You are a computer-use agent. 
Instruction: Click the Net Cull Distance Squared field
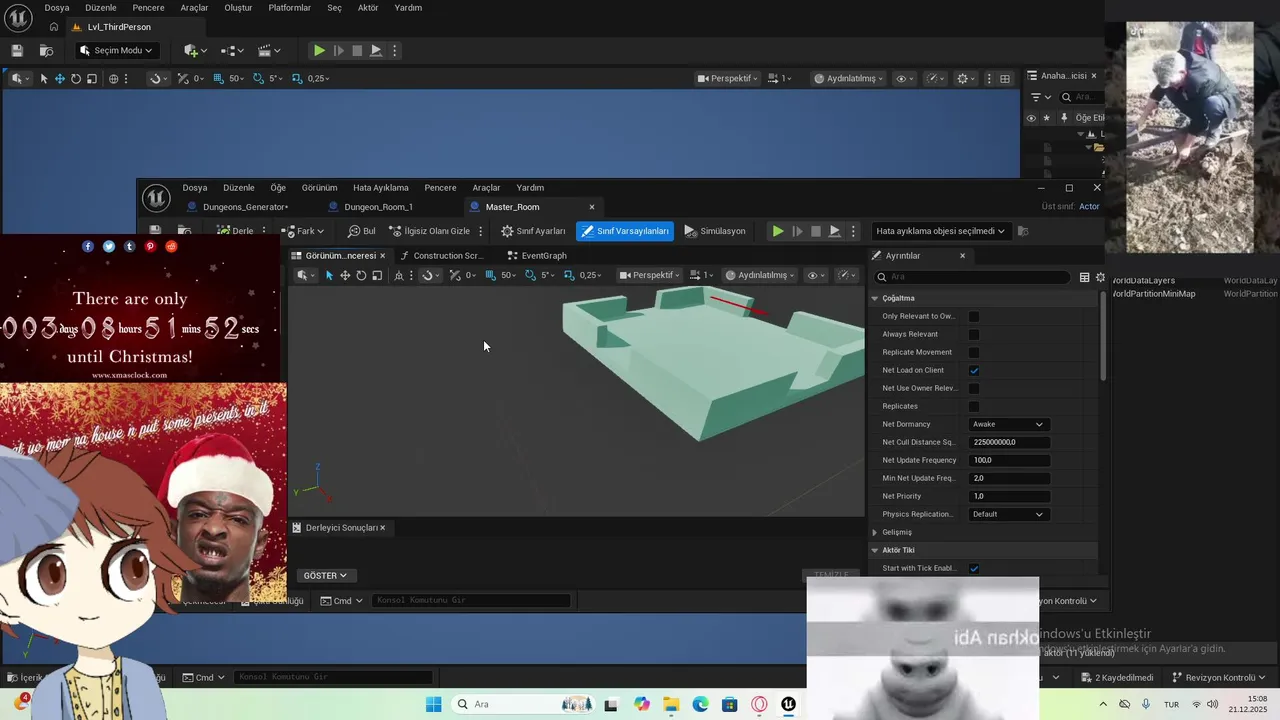click(1009, 442)
